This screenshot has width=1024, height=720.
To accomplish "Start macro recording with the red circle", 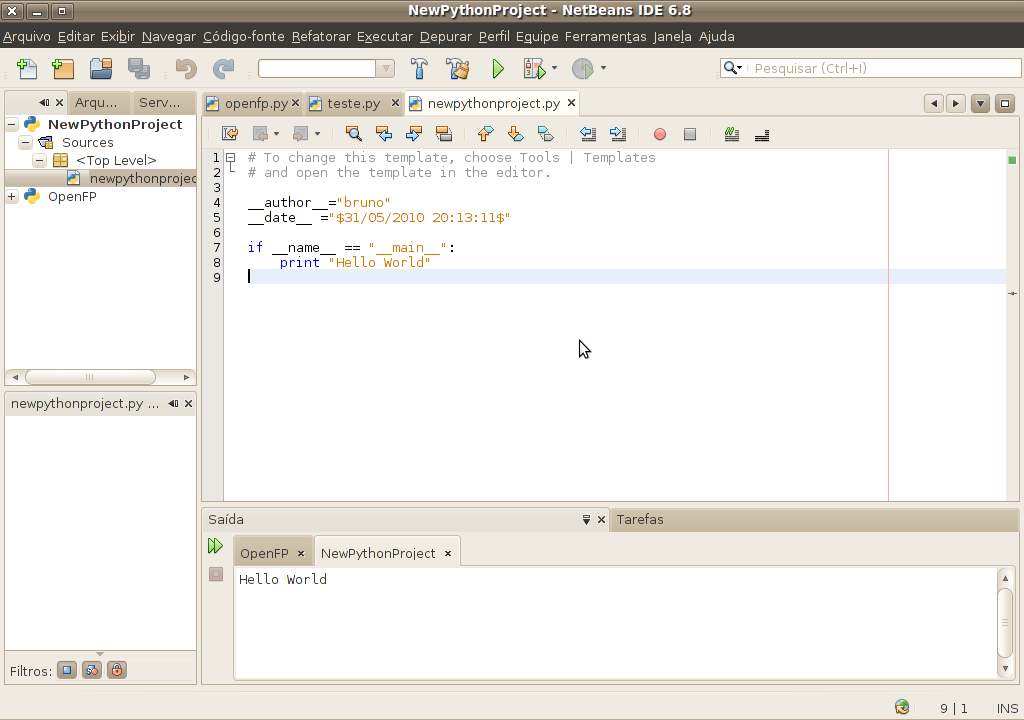I will pos(660,134).
